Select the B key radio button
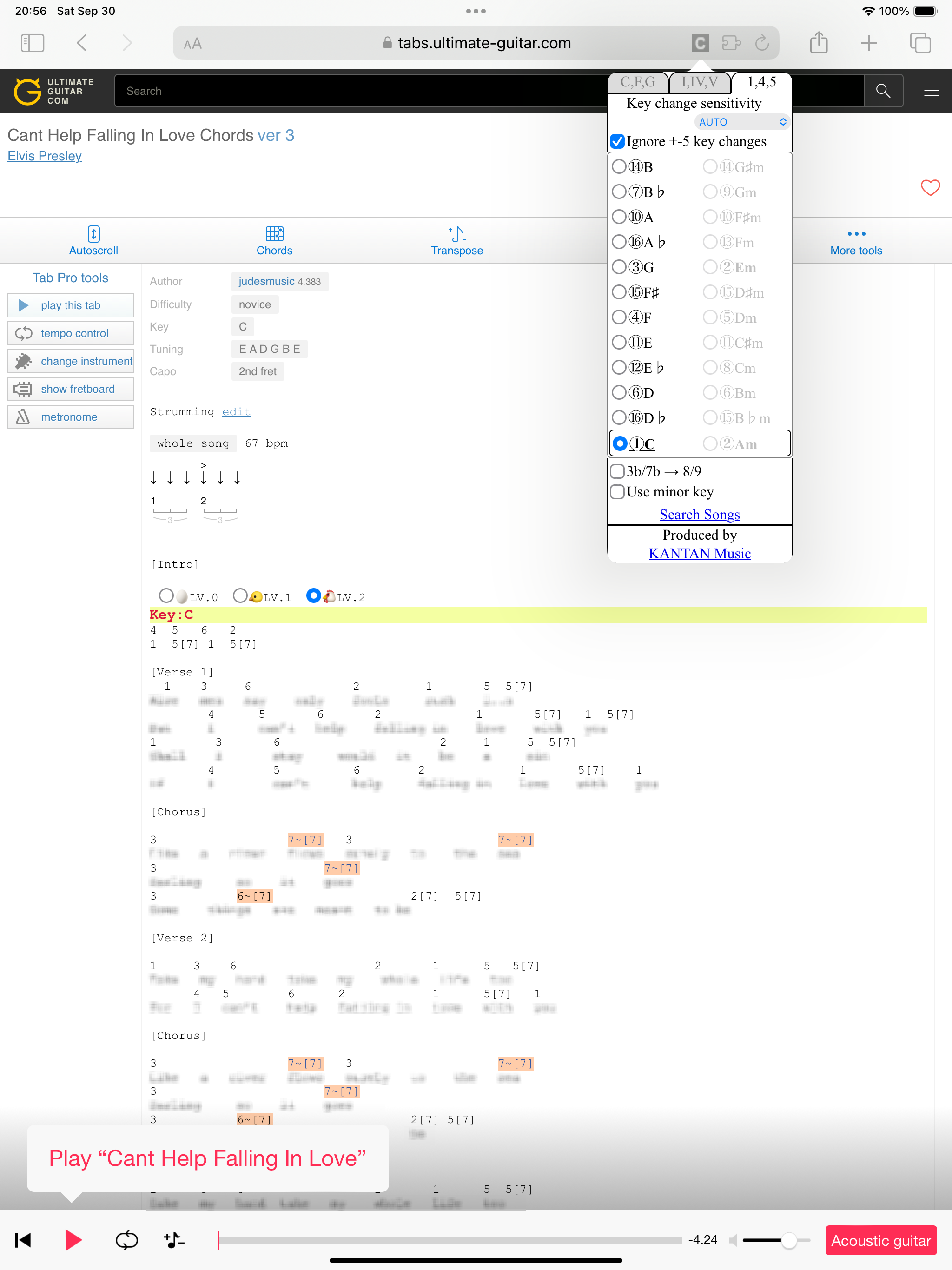The height and width of the screenshot is (1270, 952). coord(619,166)
